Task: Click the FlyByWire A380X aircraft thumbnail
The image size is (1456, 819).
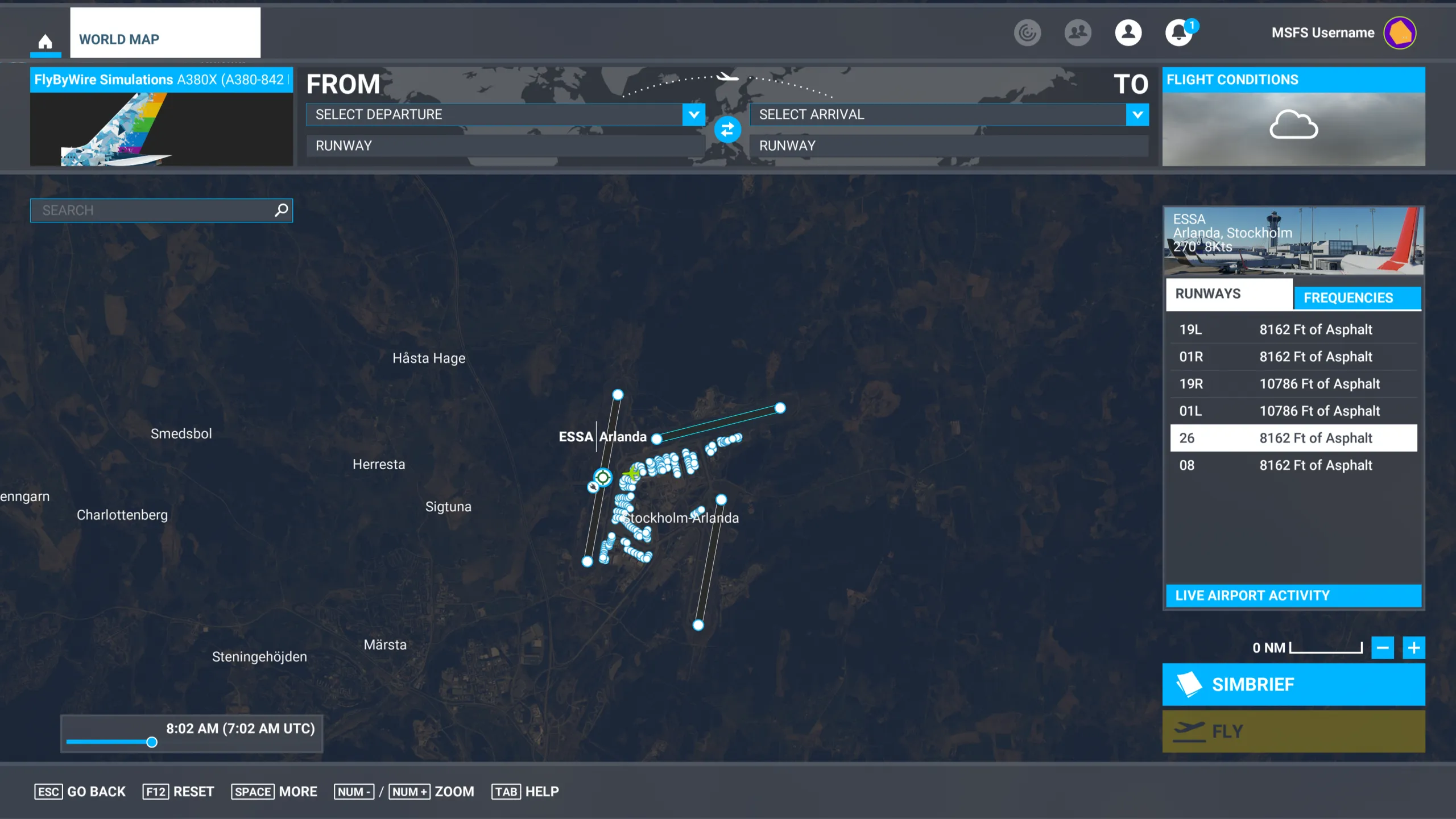Action: tap(161, 131)
